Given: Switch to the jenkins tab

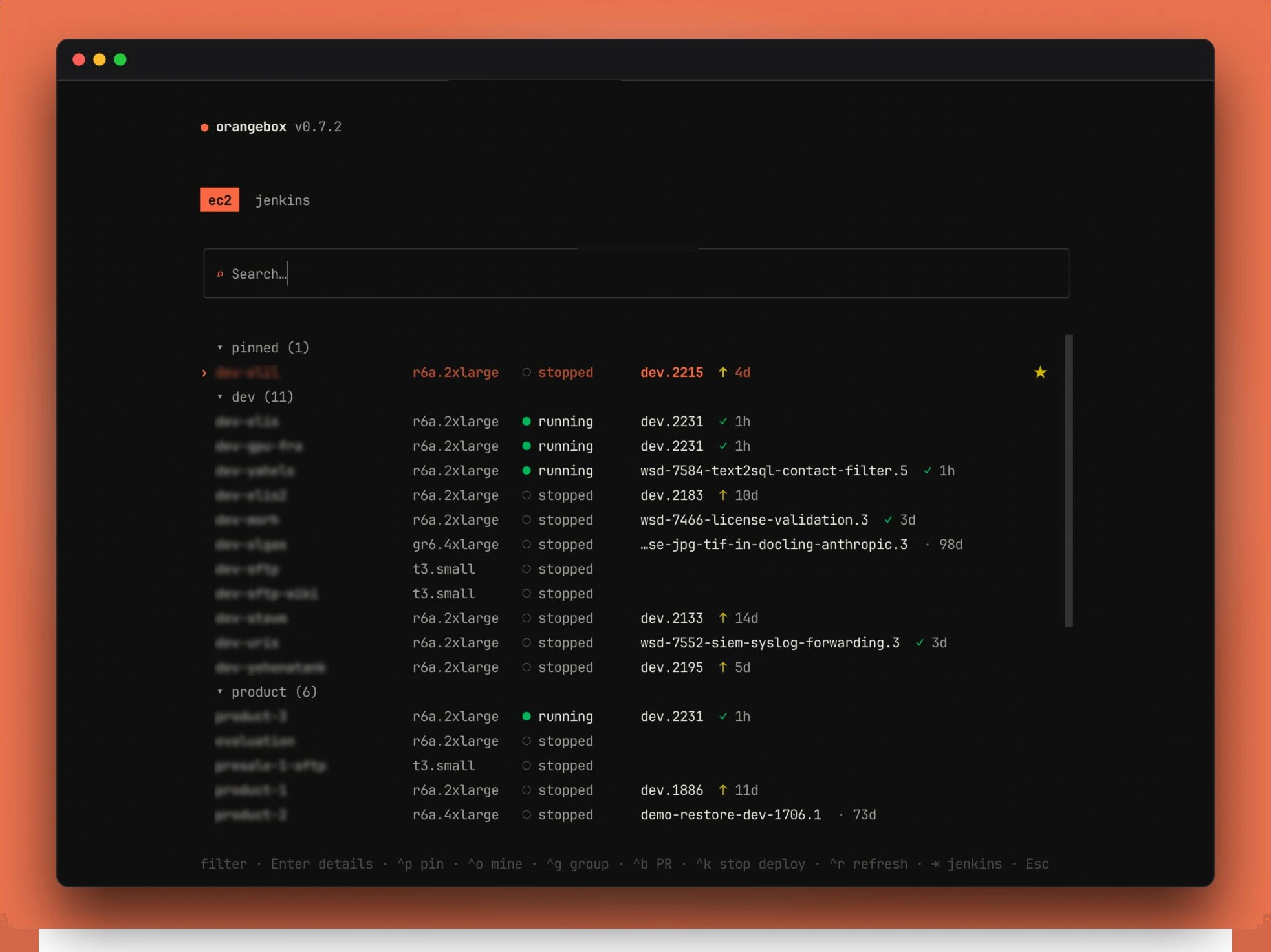Looking at the screenshot, I should point(283,200).
